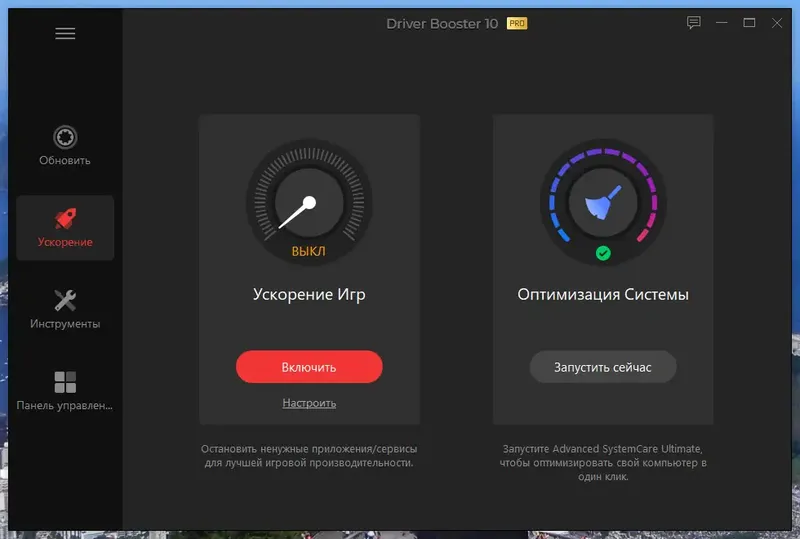The image size is (800, 539).
Task: Click the system optimization broom icon
Action: pos(603,202)
